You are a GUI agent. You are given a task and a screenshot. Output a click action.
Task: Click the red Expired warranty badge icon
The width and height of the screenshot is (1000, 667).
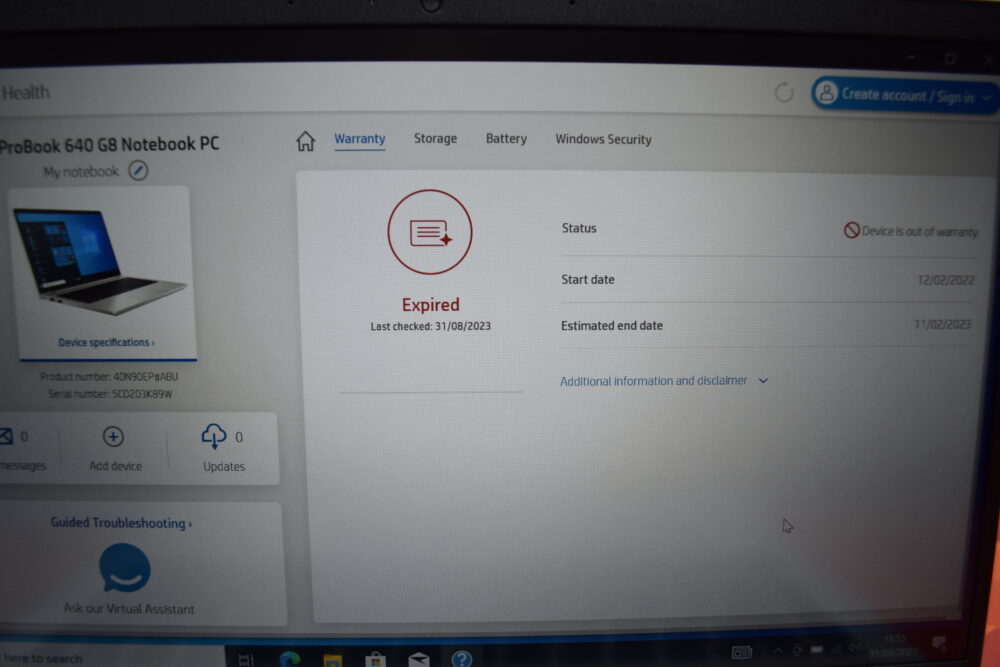click(430, 232)
